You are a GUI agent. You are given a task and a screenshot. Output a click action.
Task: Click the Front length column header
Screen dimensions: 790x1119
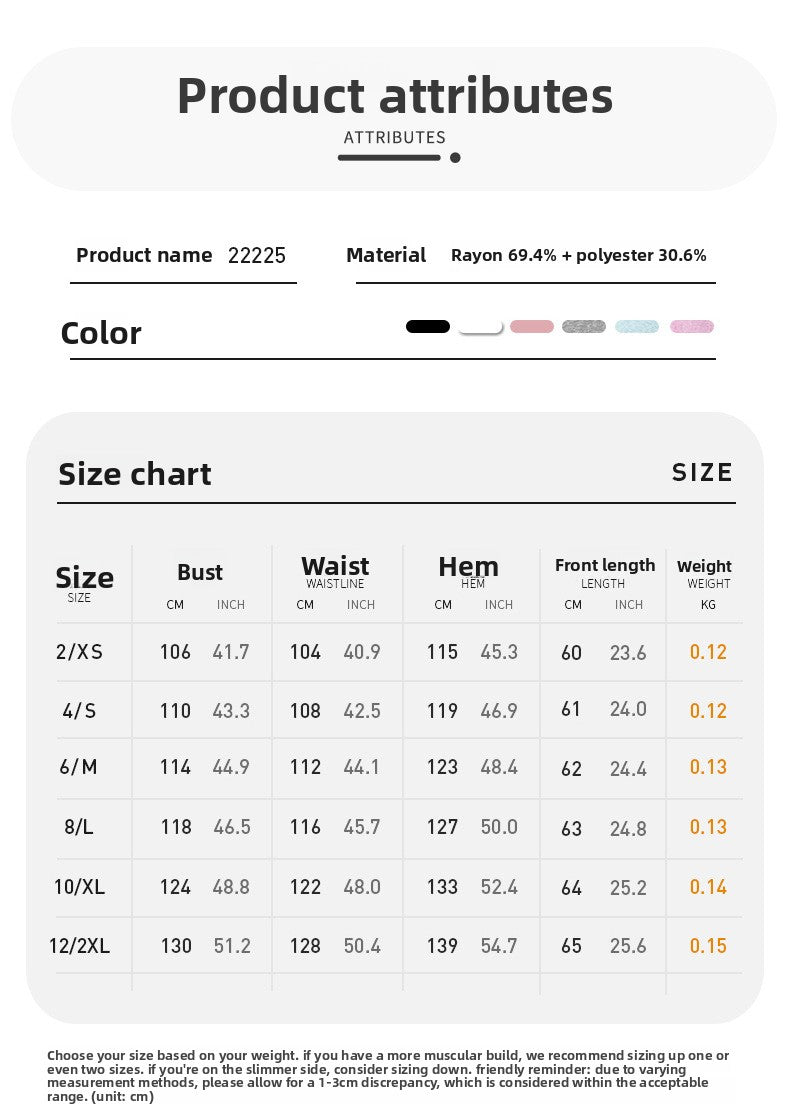(x=605, y=565)
